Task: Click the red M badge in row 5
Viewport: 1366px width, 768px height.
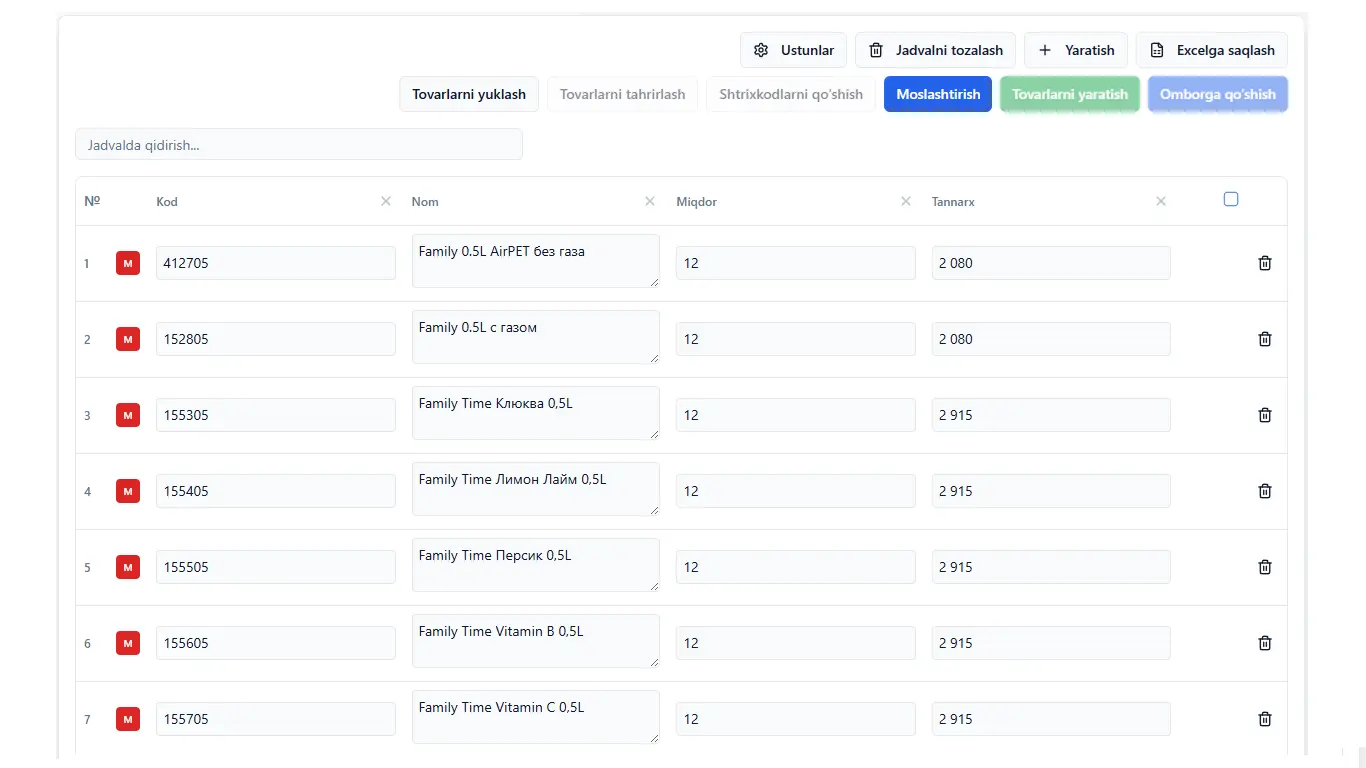Action: [128, 567]
